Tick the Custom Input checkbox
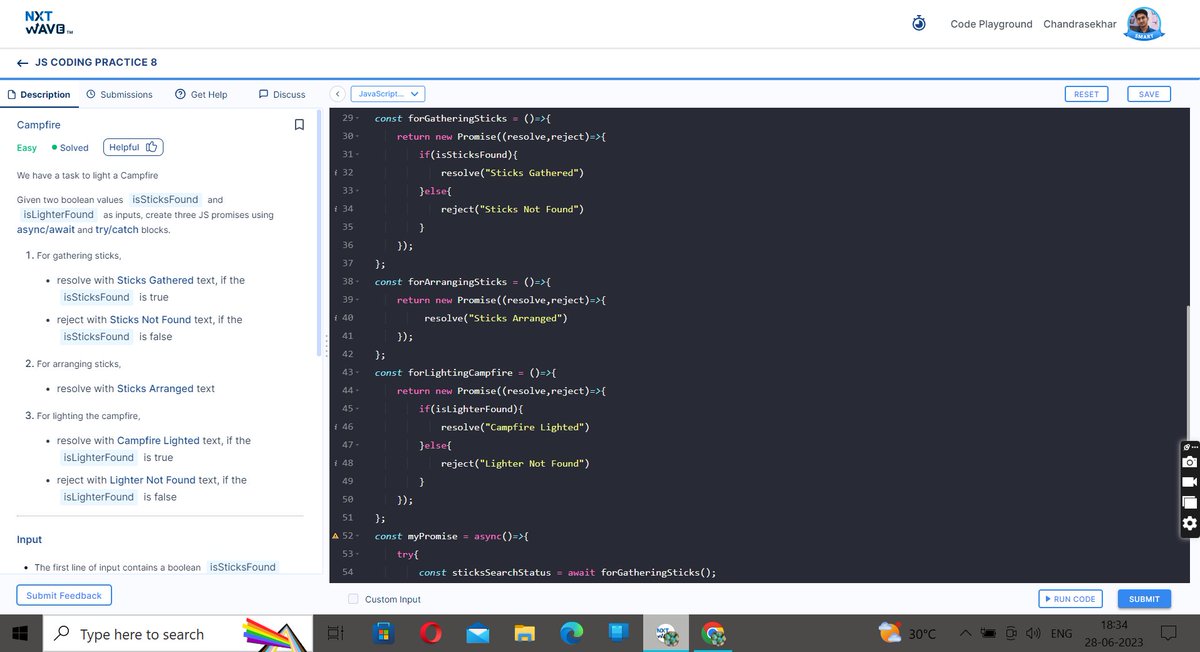The image size is (1200, 652). click(x=353, y=599)
